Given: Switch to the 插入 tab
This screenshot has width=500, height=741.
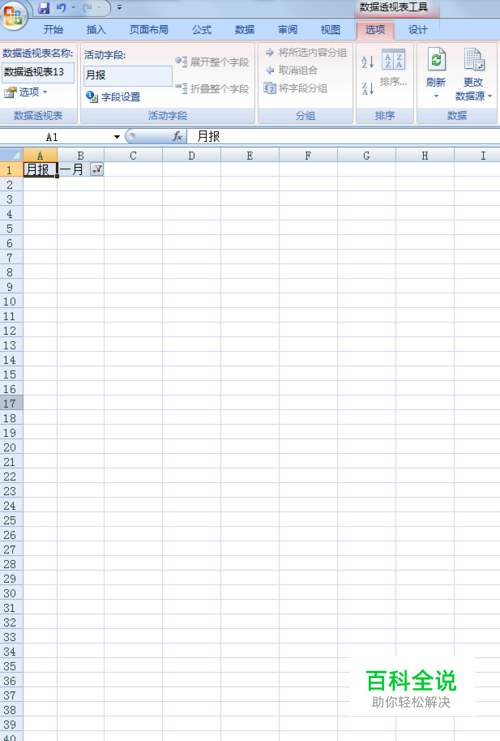Looking at the screenshot, I should pyautogui.click(x=96, y=30).
